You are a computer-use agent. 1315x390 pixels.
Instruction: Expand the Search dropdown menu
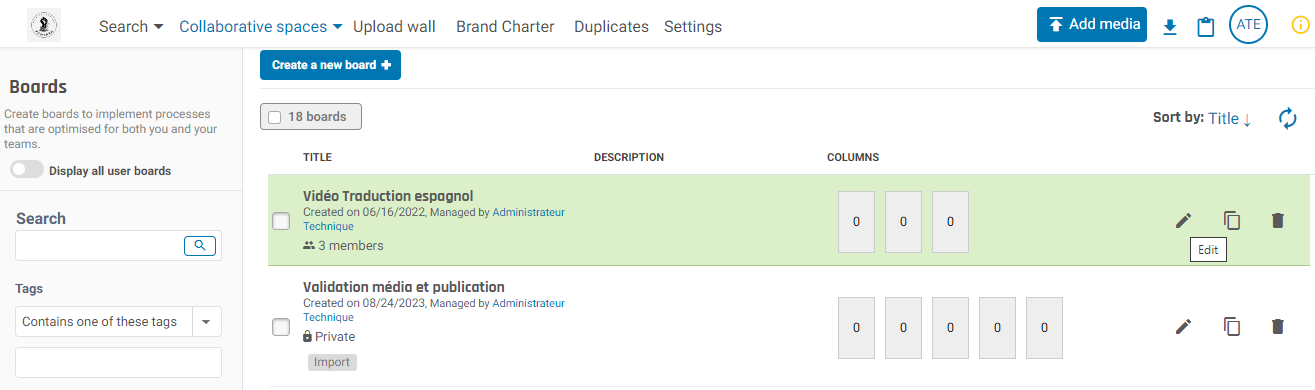click(x=131, y=27)
